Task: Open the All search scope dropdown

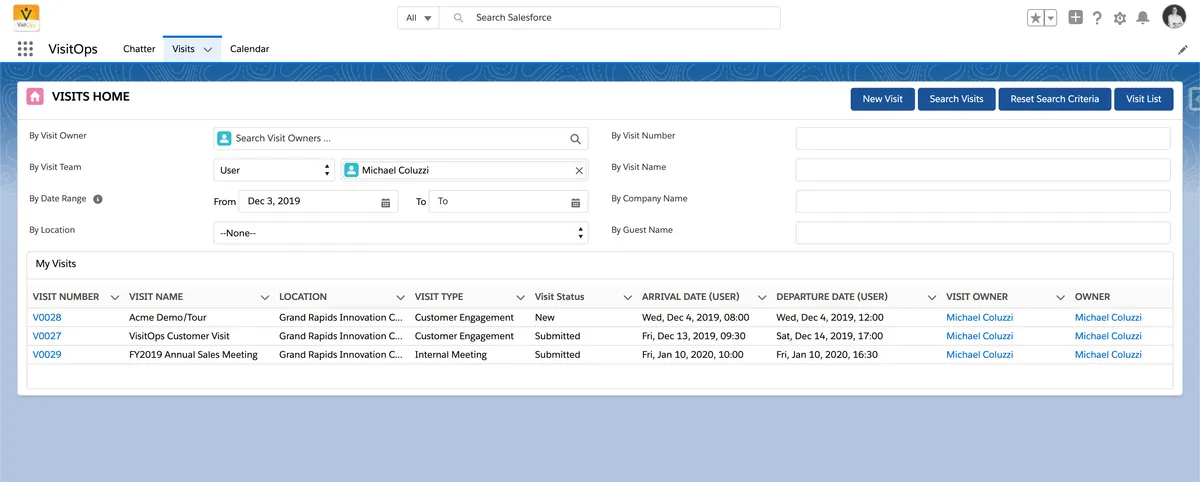Action: click(x=419, y=18)
